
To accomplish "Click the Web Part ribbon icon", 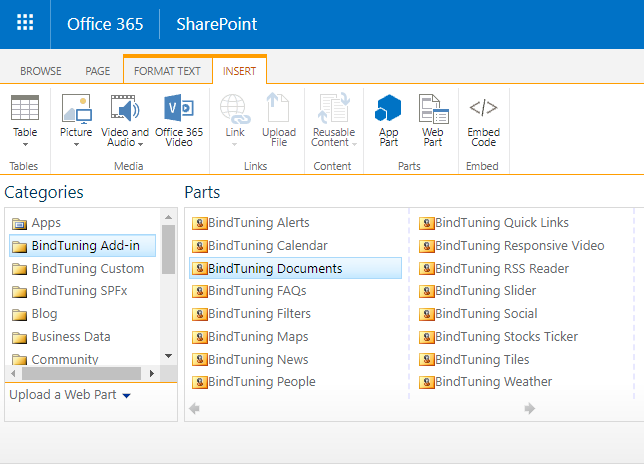I will (x=433, y=108).
